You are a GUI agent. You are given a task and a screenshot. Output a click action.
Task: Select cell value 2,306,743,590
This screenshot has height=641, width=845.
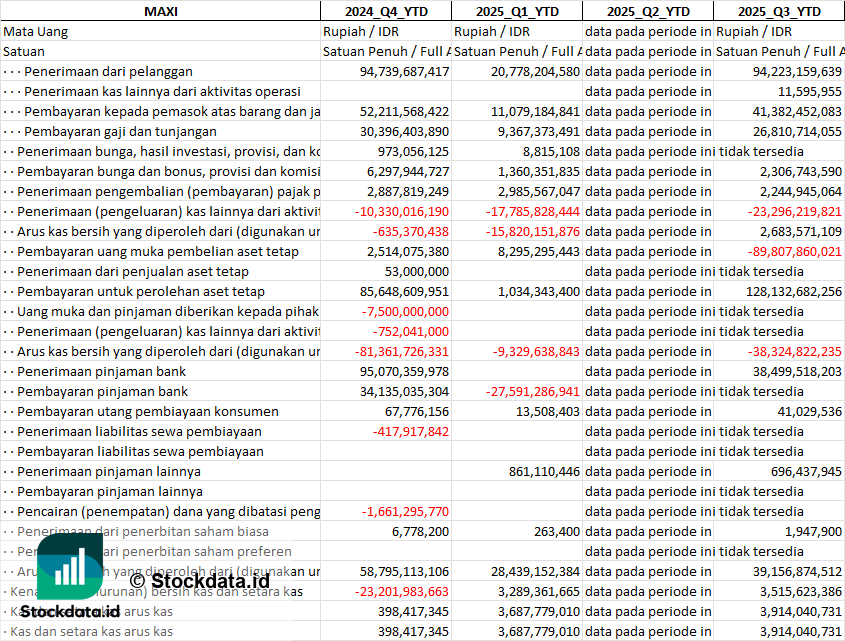pos(801,171)
